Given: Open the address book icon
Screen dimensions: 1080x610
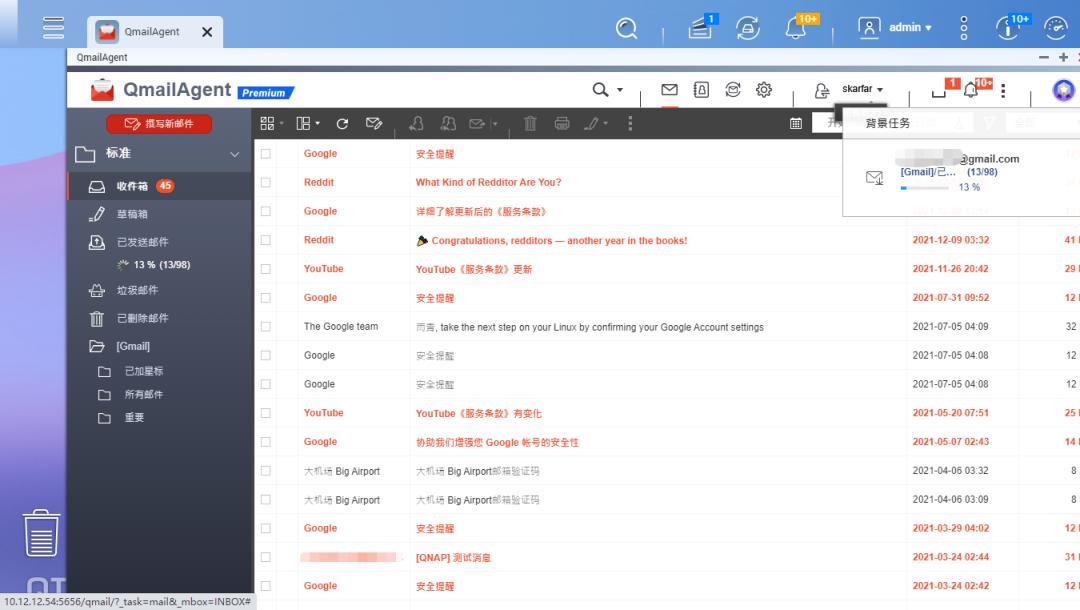Looking at the screenshot, I should pos(701,89).
